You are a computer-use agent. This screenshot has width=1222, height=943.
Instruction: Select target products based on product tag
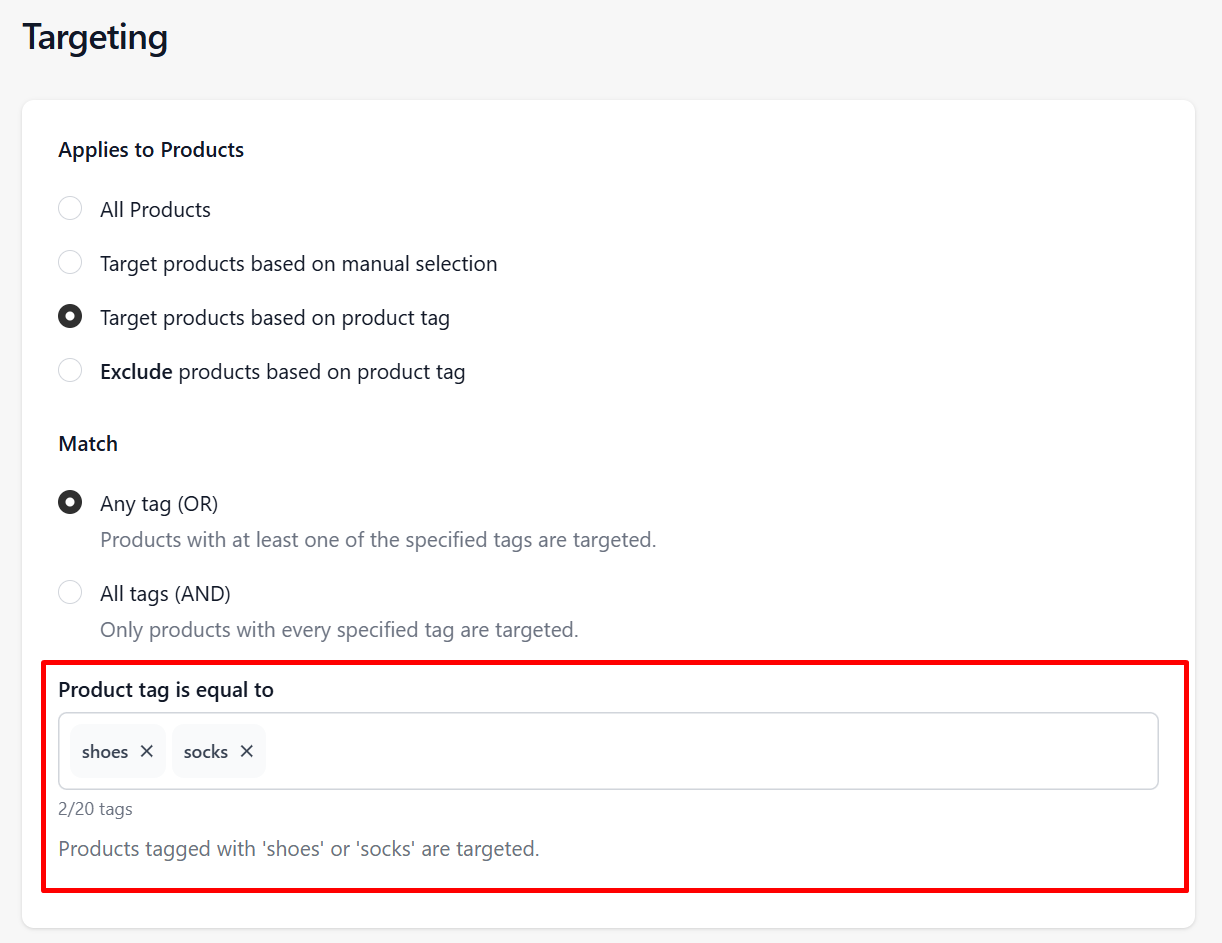[70, 317]
